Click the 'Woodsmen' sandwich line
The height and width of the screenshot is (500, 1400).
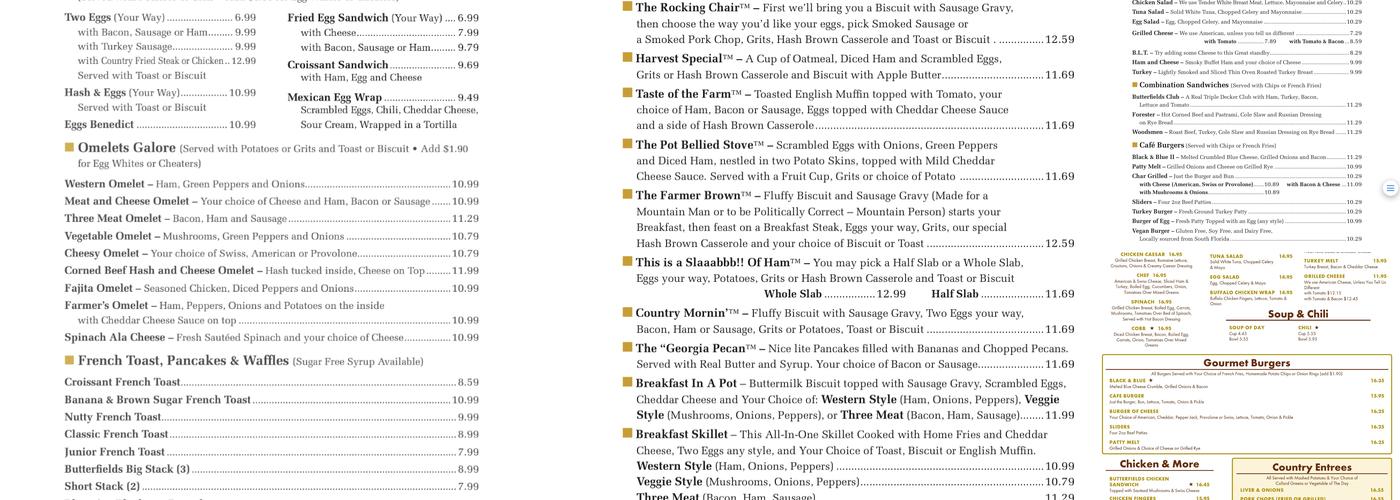(x=1247, y=132)
